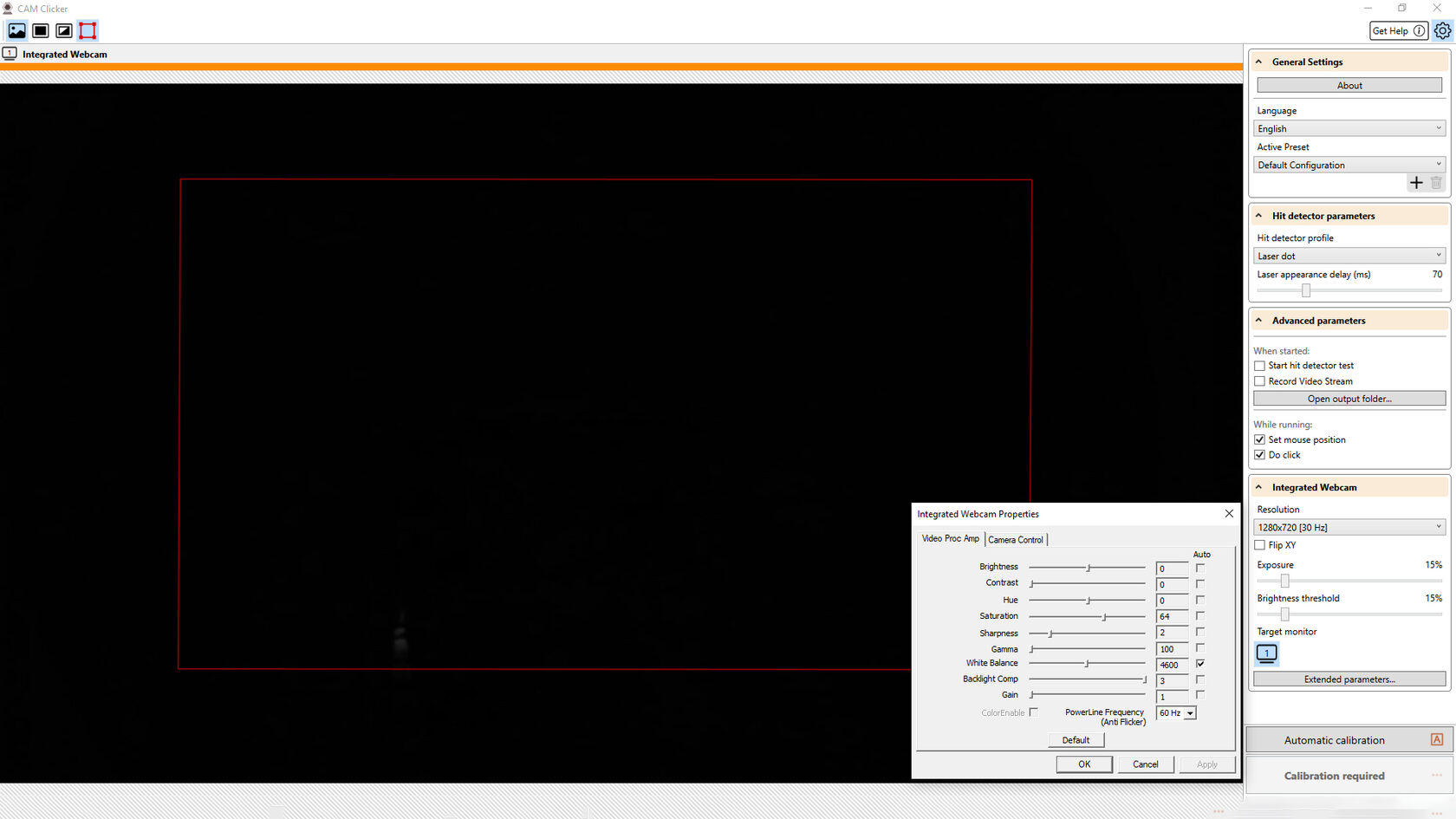Select the image view tool in the toolbar

pyautogui.click(x=17, y=30)
